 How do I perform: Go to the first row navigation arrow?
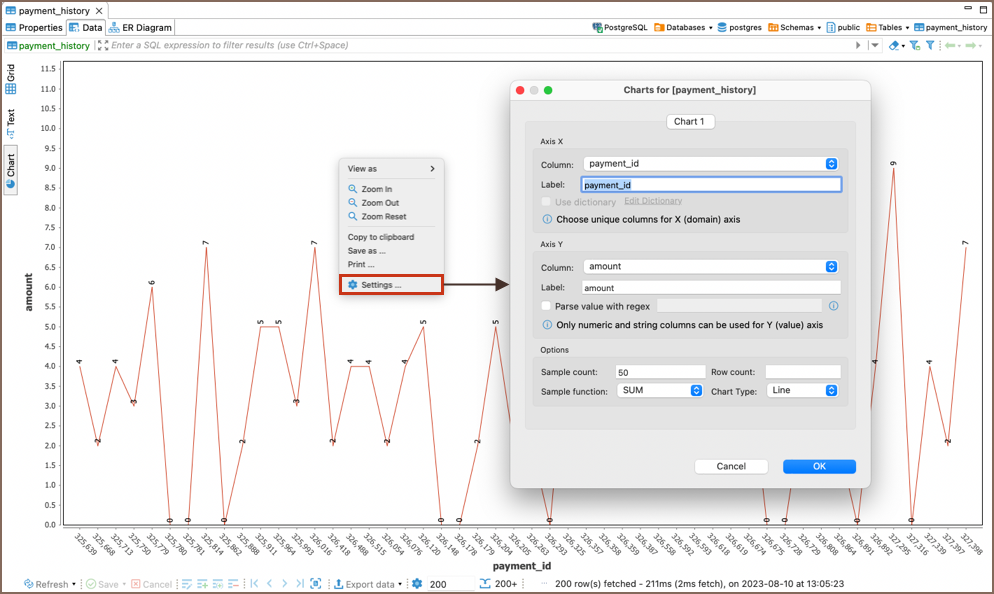[x=254, y=584]
